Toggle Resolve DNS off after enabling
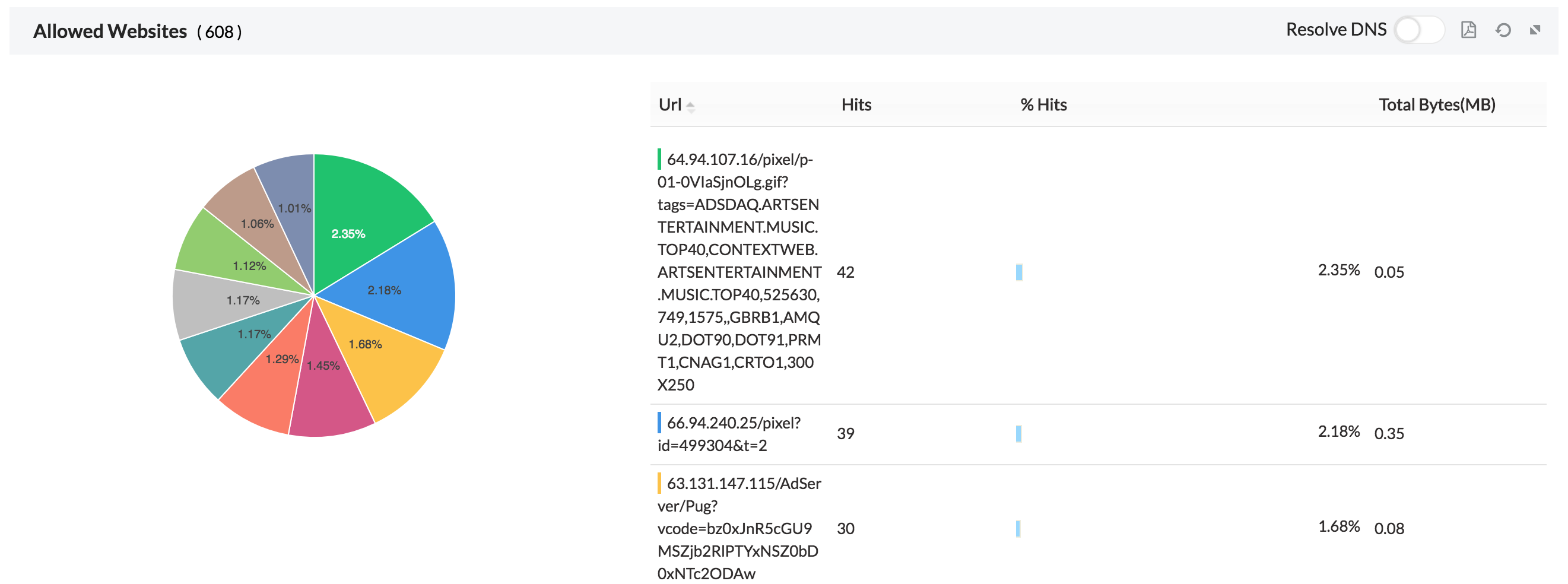Viewport: 1568px width, 584px height. click(x=1418, y=29)
